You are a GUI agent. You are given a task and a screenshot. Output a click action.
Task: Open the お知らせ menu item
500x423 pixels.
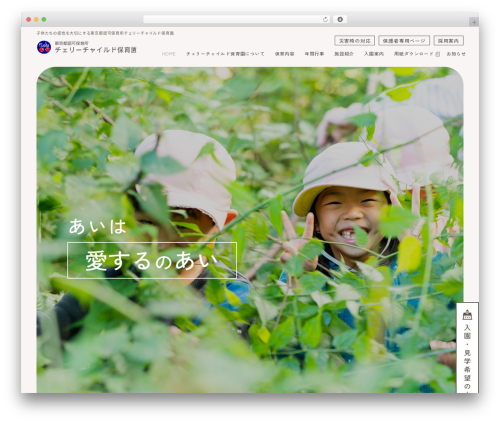(x=456, y=54)
